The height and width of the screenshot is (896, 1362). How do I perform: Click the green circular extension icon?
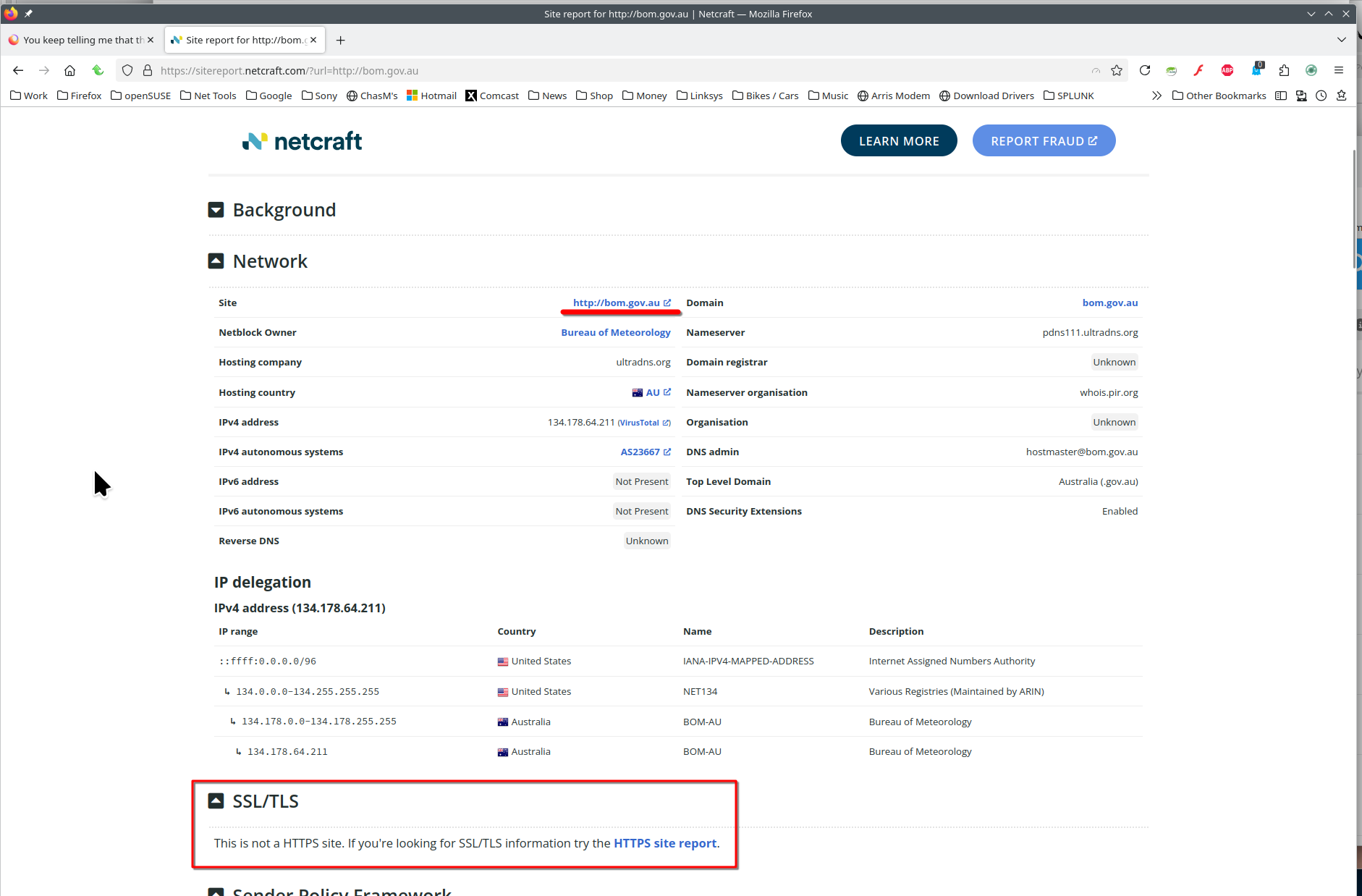click(1311, 70)
